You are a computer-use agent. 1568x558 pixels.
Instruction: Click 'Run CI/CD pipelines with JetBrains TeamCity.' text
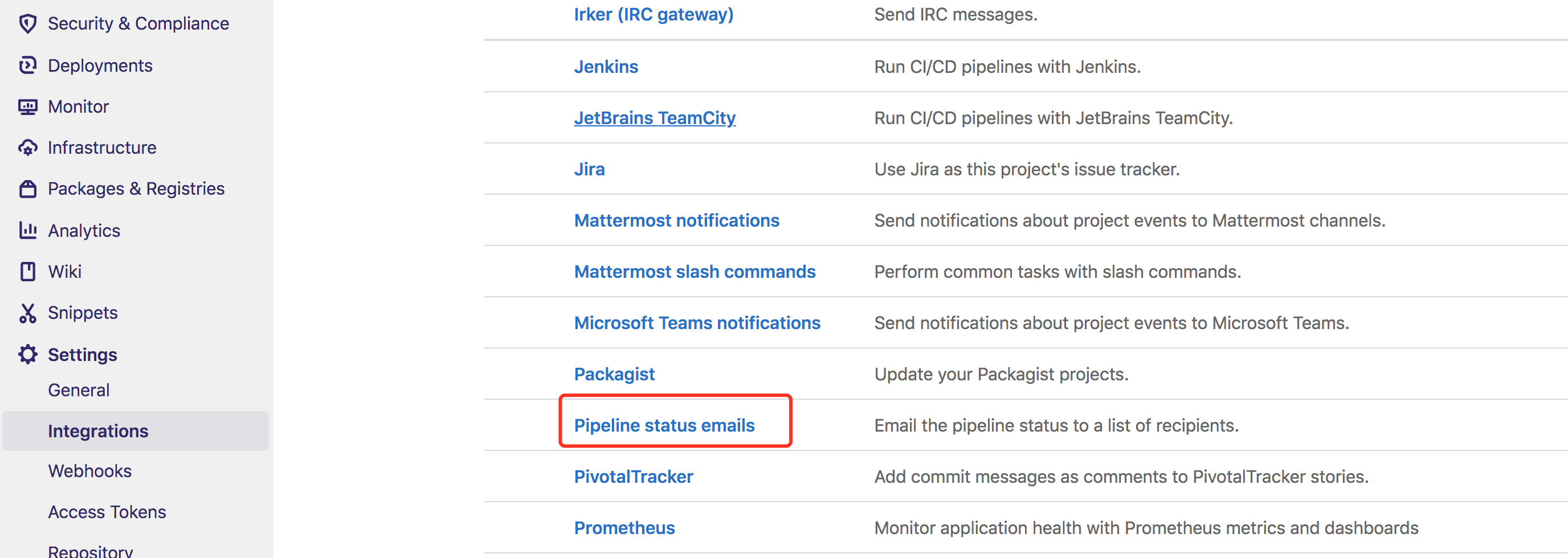(1053, 118)
